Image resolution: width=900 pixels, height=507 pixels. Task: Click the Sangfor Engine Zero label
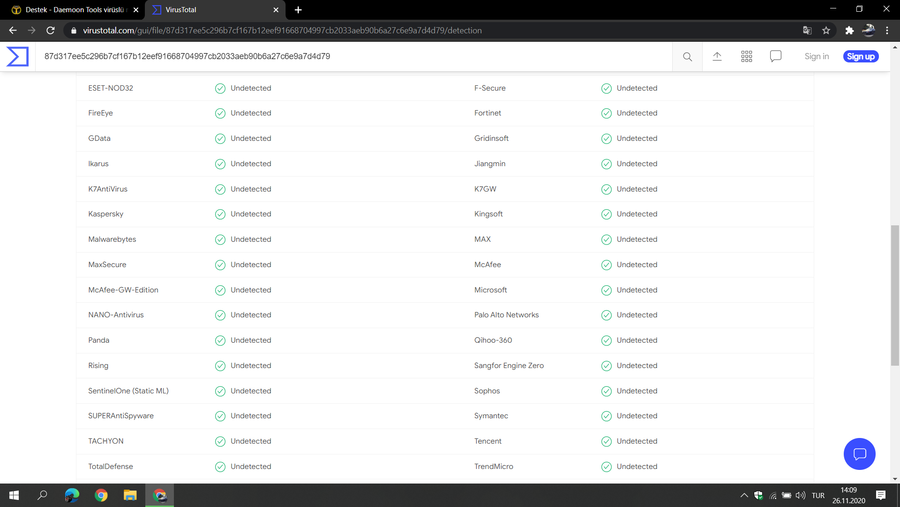[509, 366]
